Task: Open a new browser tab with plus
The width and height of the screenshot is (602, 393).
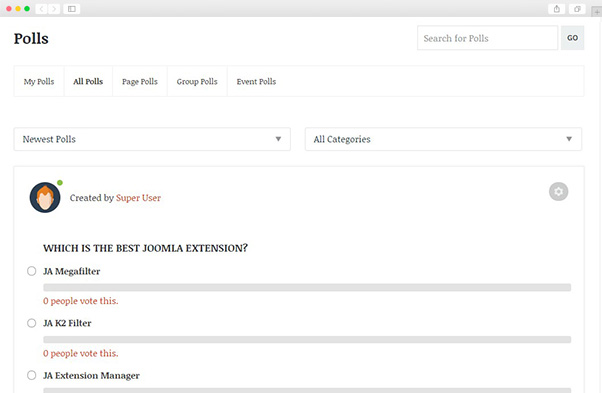Action: (597, 12)
